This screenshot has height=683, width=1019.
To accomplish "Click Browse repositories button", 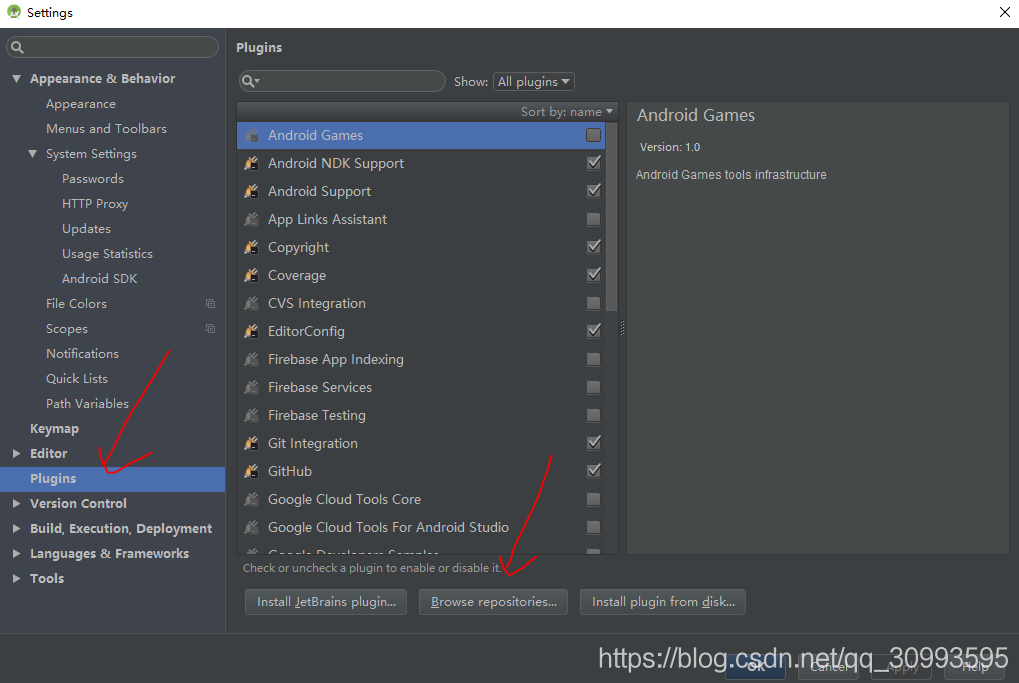I will (493, 602).
